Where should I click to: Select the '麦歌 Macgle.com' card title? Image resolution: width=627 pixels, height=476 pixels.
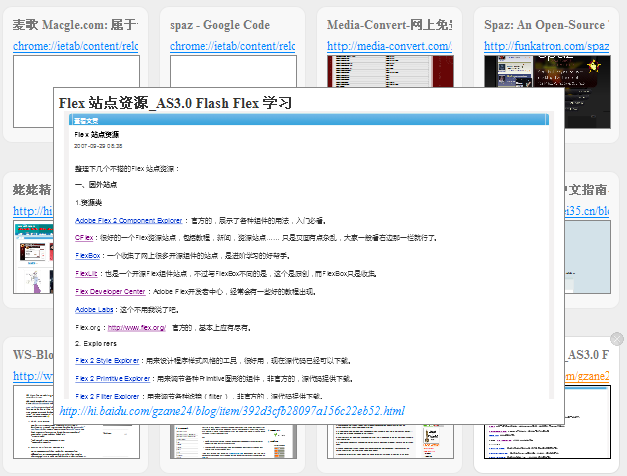pos(75,25)
